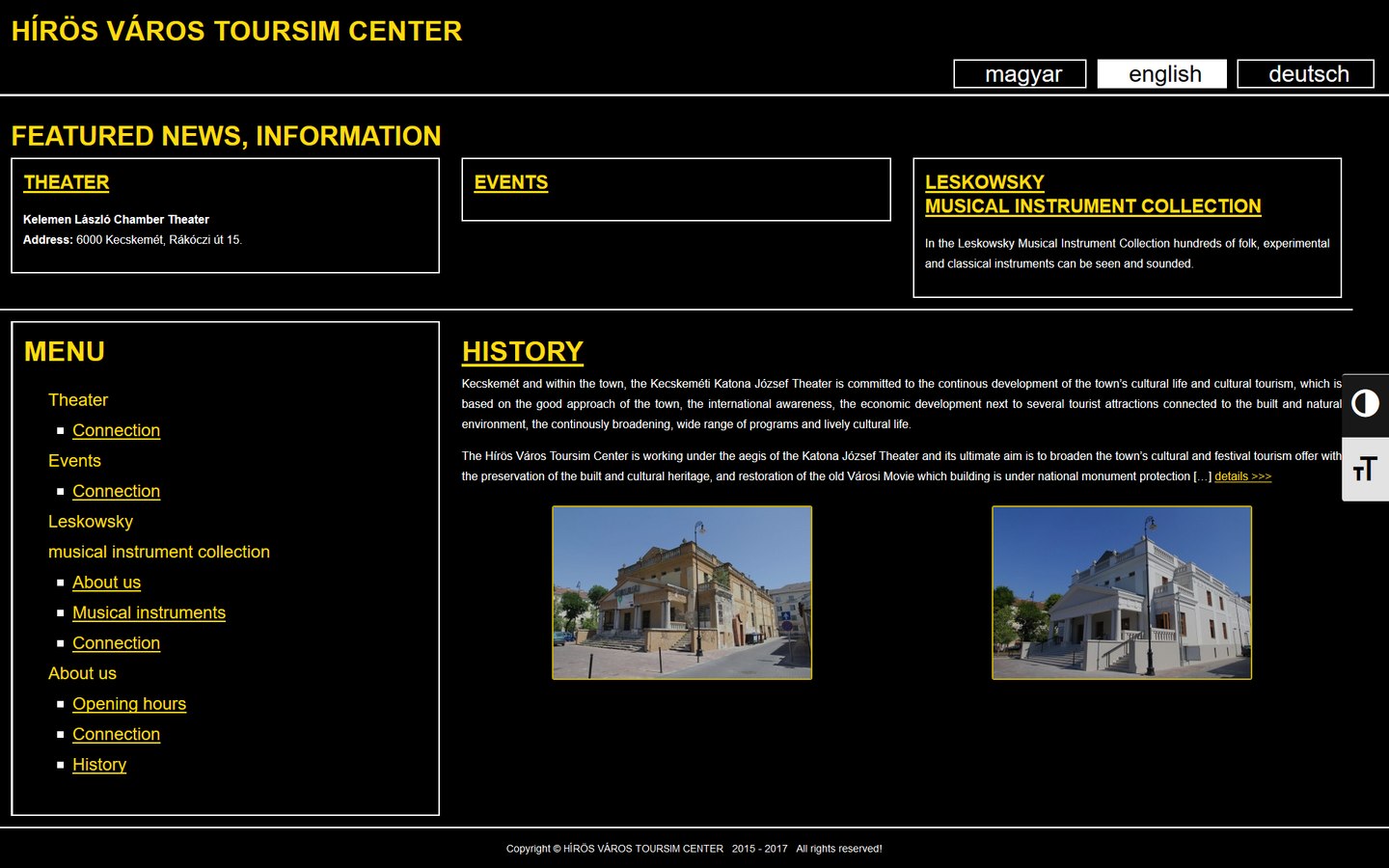
Task: Click the white renovated building photo
Action: coord(1122,593)
